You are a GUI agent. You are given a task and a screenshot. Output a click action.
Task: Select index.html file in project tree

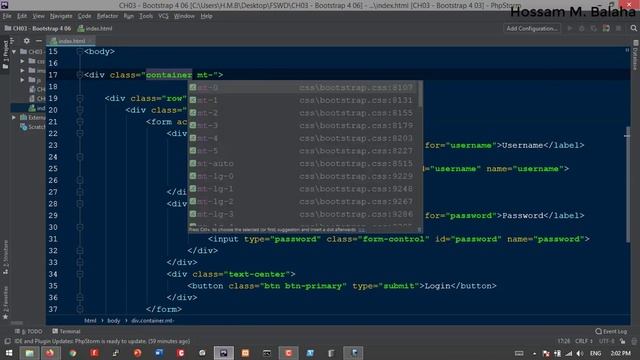tap(37, 108)
